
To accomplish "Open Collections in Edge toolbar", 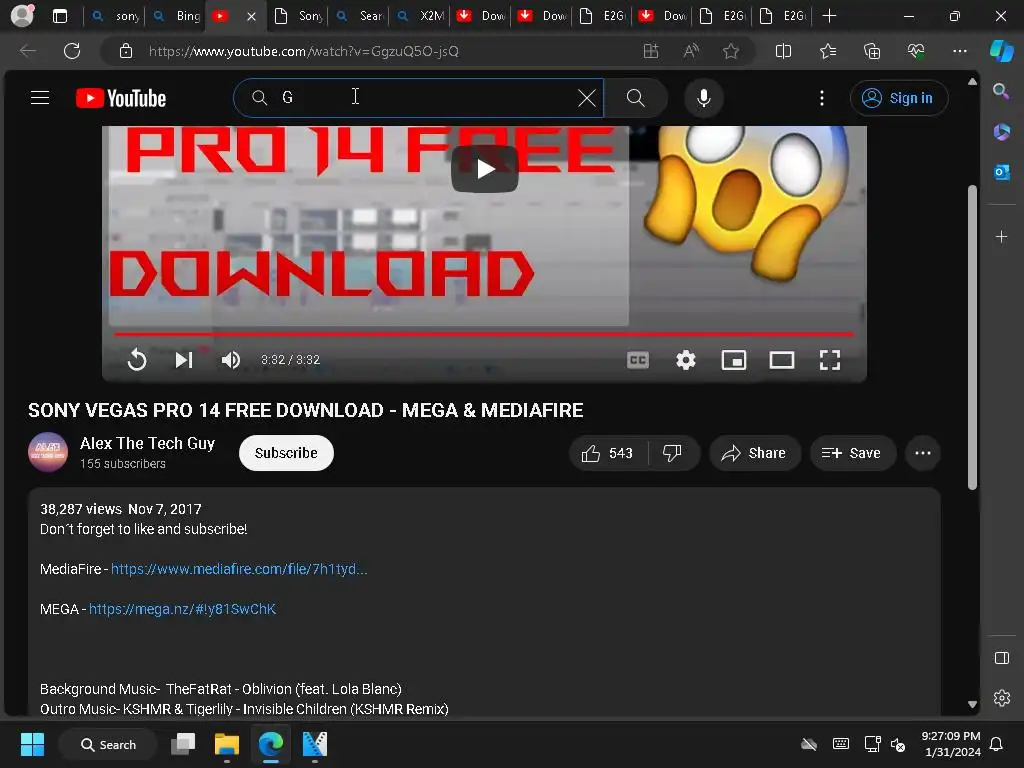I will click(x=872, y=51).
